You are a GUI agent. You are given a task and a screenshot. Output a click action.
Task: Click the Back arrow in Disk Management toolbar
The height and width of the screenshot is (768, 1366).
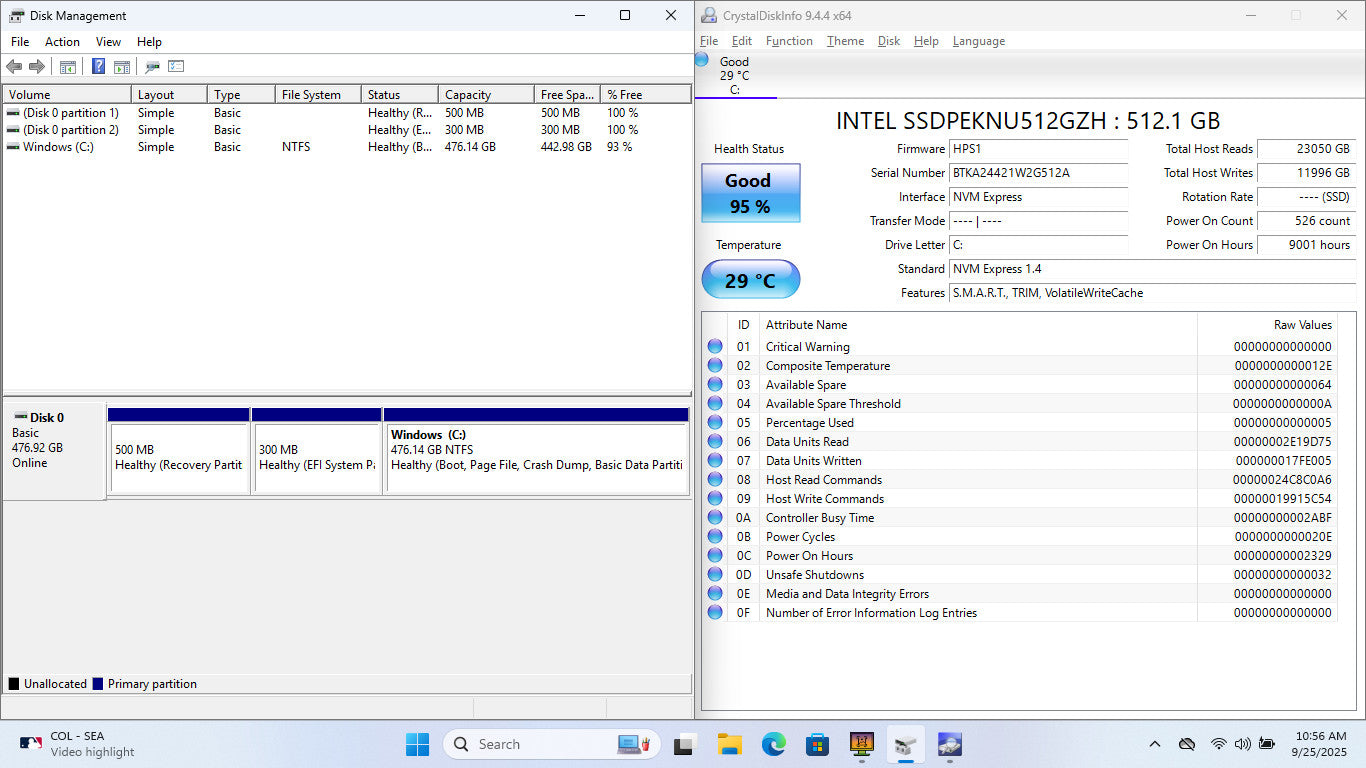click(x=14, y=67)
